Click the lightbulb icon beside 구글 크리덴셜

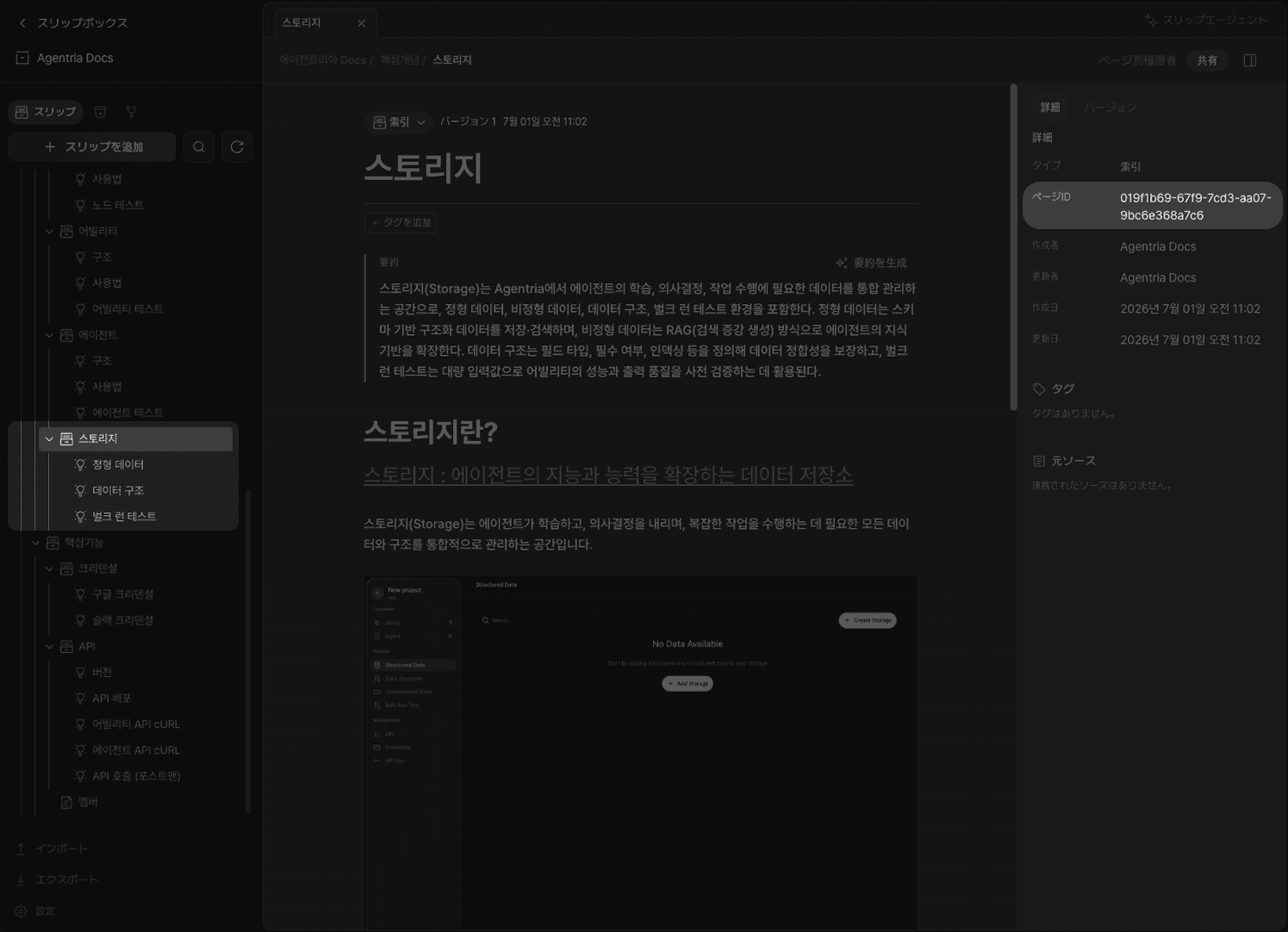[x=80, y=594]
